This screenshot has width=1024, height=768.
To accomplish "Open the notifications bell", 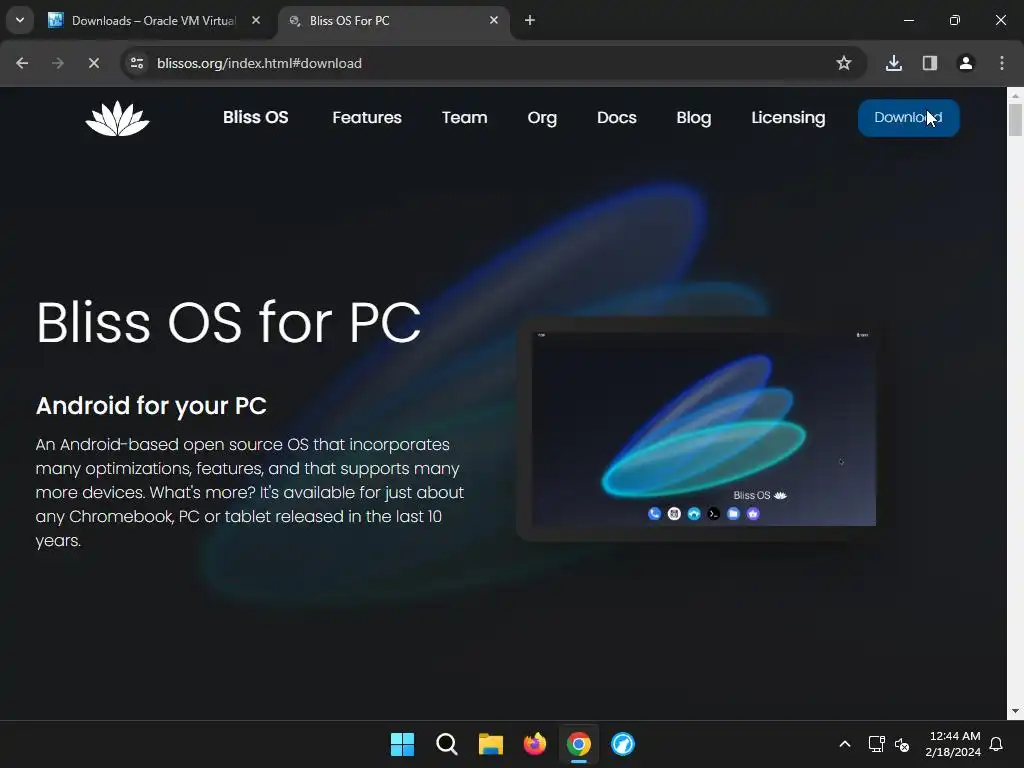I will pyautogui.click(x=996, y=744).
